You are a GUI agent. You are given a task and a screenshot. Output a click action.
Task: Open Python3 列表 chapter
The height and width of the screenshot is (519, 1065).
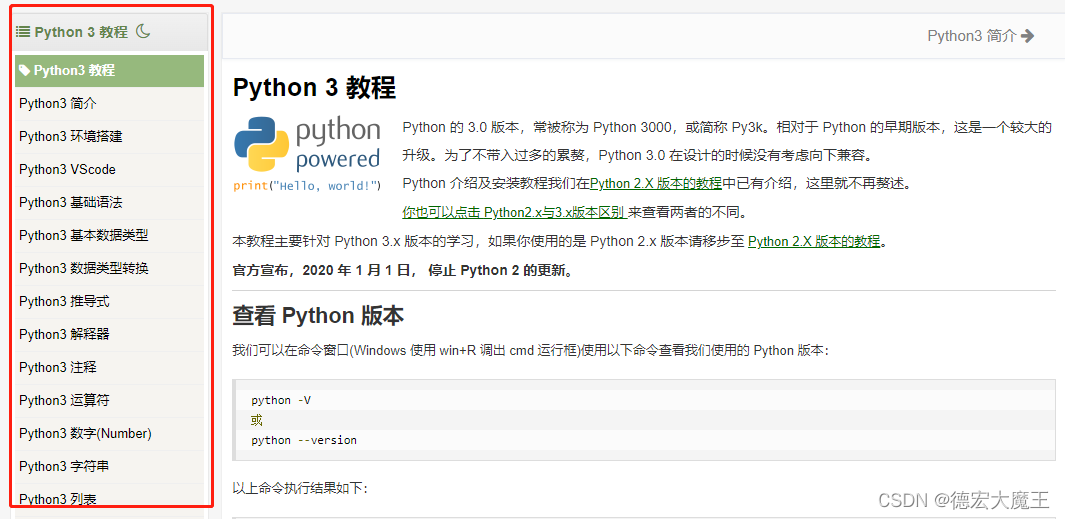tap(109, 499)
